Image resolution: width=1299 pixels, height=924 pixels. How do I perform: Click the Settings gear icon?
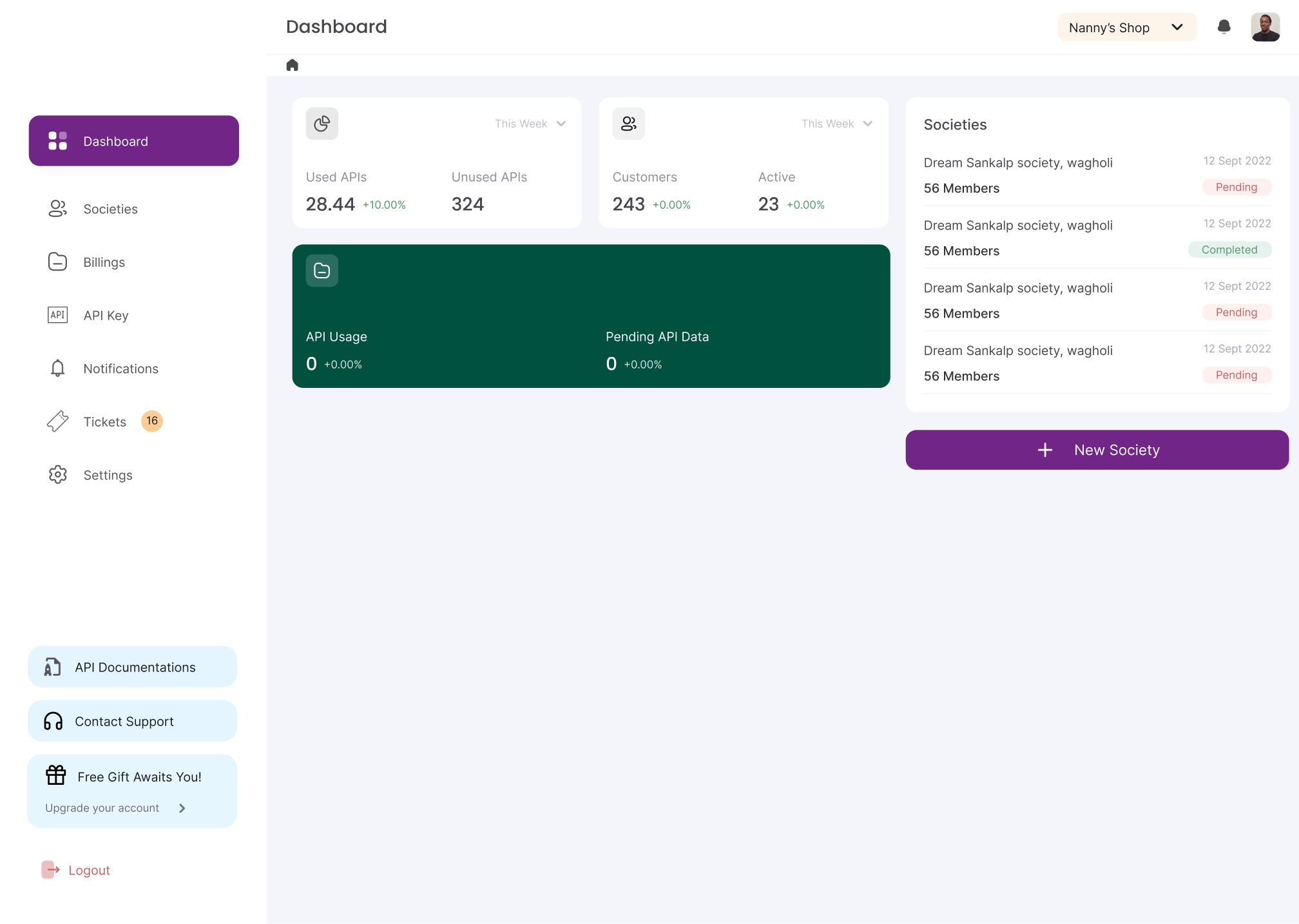point(57,475)
